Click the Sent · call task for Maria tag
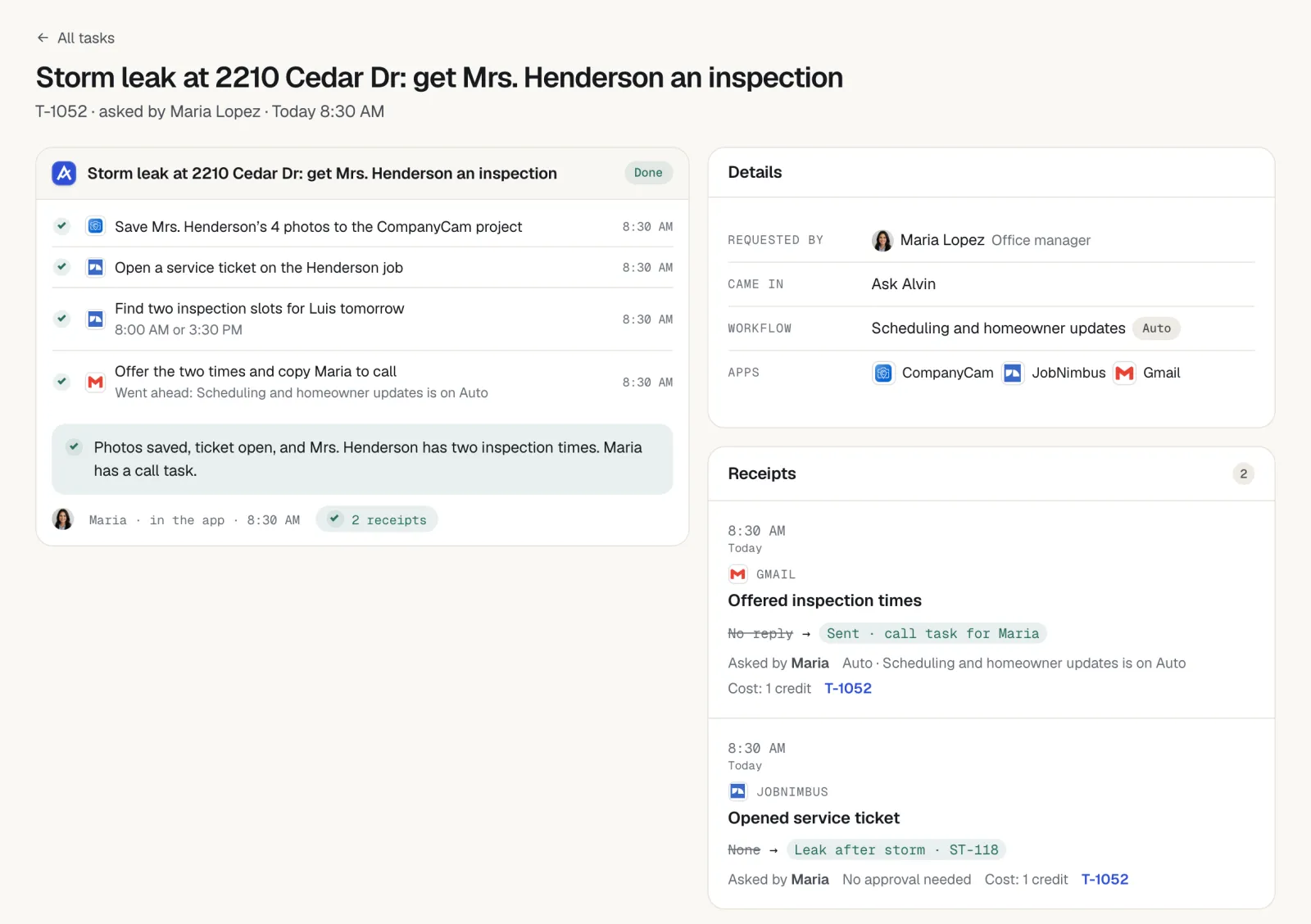Viewport: 1311px width, 924px height. (x=932, y=633)
